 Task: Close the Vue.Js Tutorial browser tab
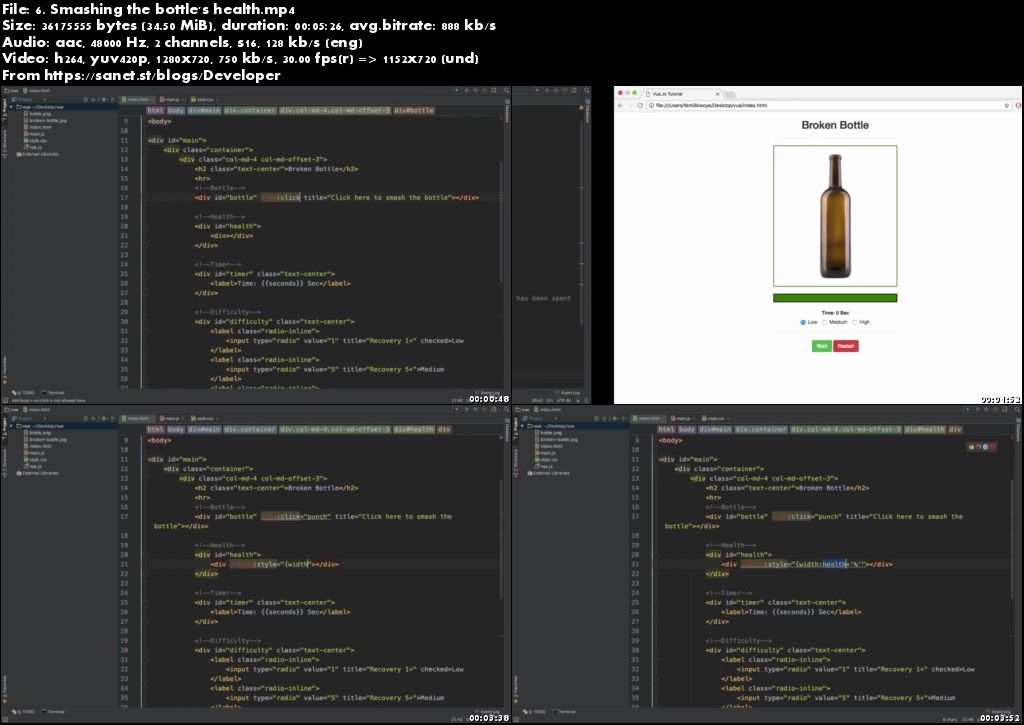717,94
